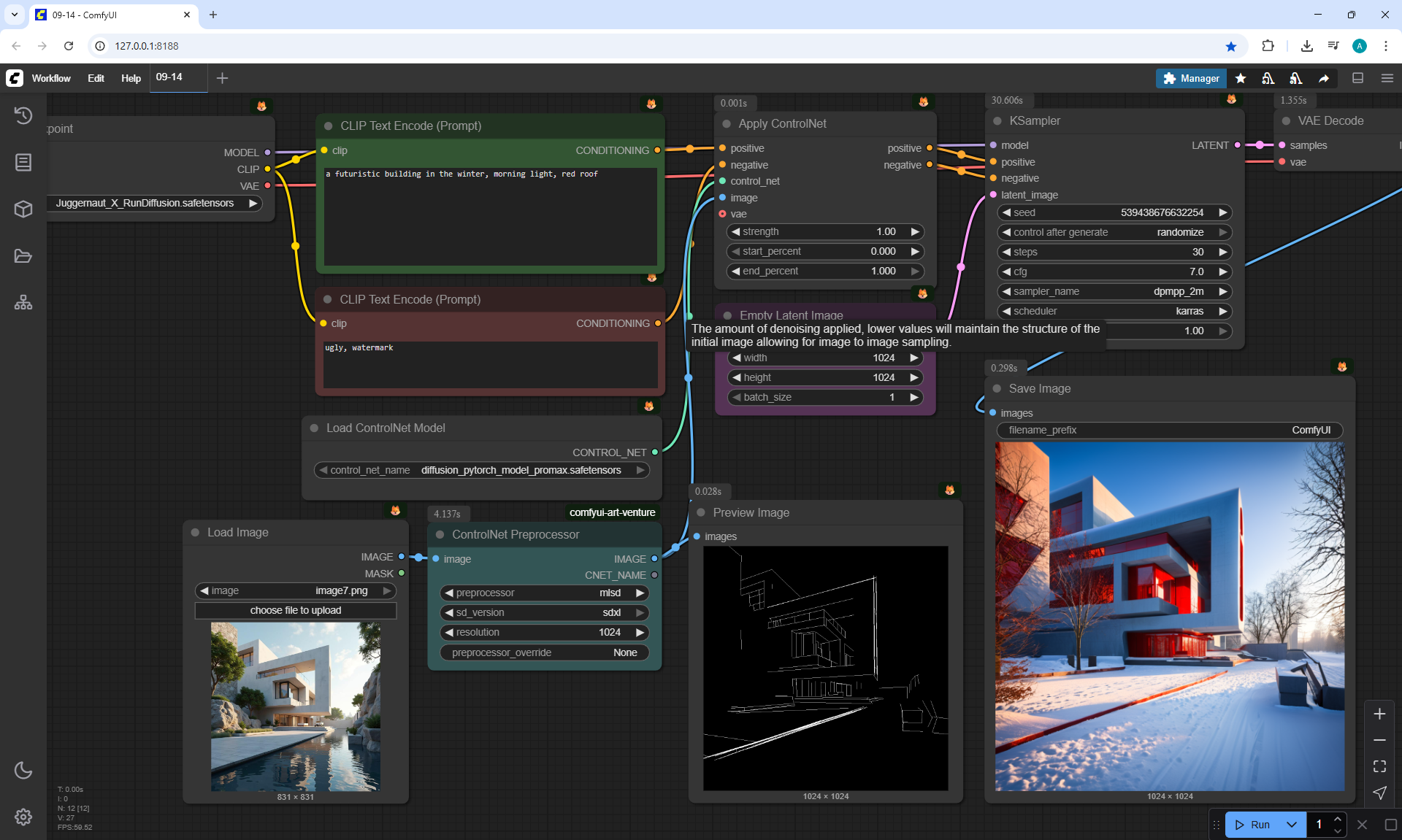
Task: Open the node library sidebar icon
Action: 23,162
